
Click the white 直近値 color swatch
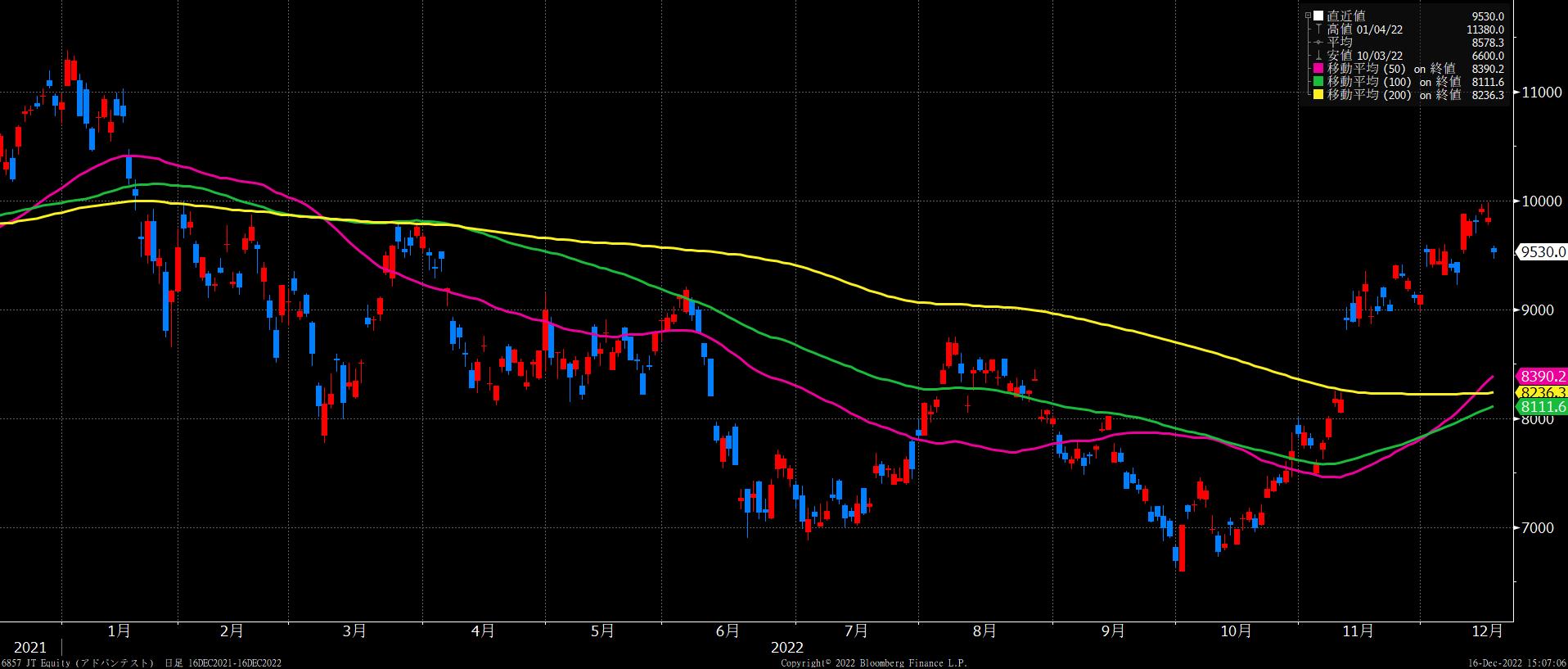[1318, 16]
